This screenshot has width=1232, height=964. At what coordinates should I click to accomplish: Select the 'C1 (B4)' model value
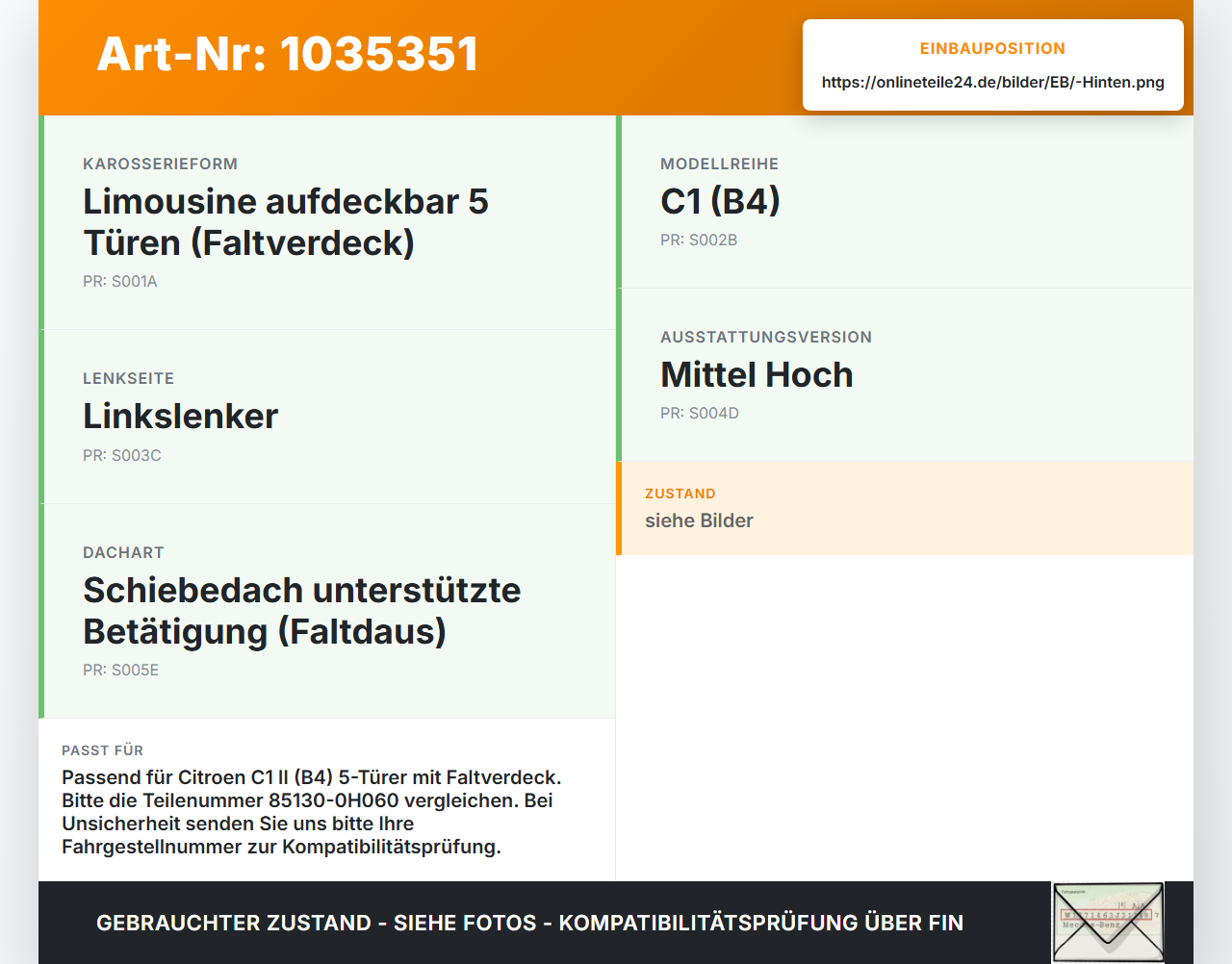pos(720,202)
